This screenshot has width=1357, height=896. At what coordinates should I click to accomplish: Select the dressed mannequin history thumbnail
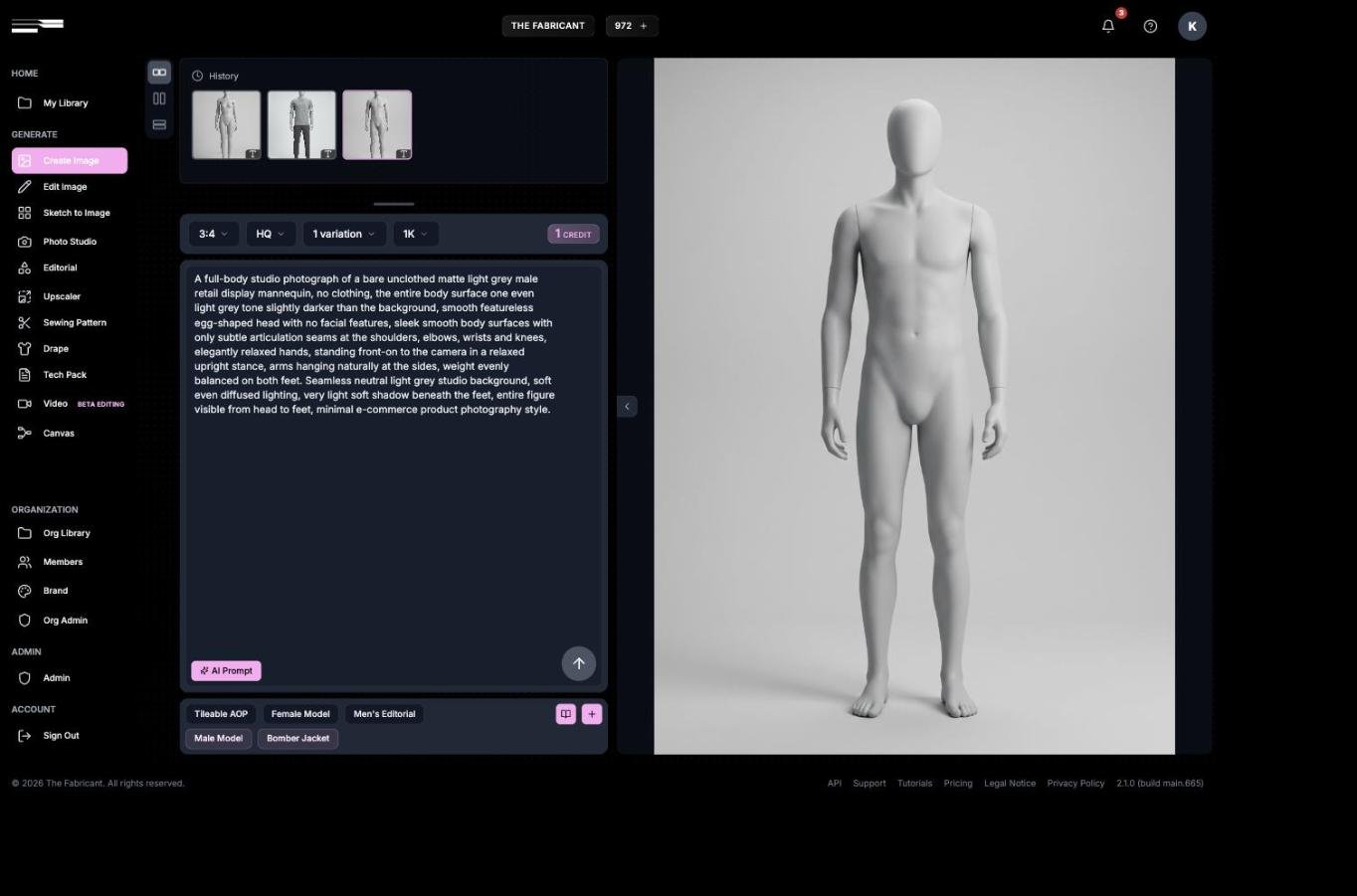pos(301,125)
